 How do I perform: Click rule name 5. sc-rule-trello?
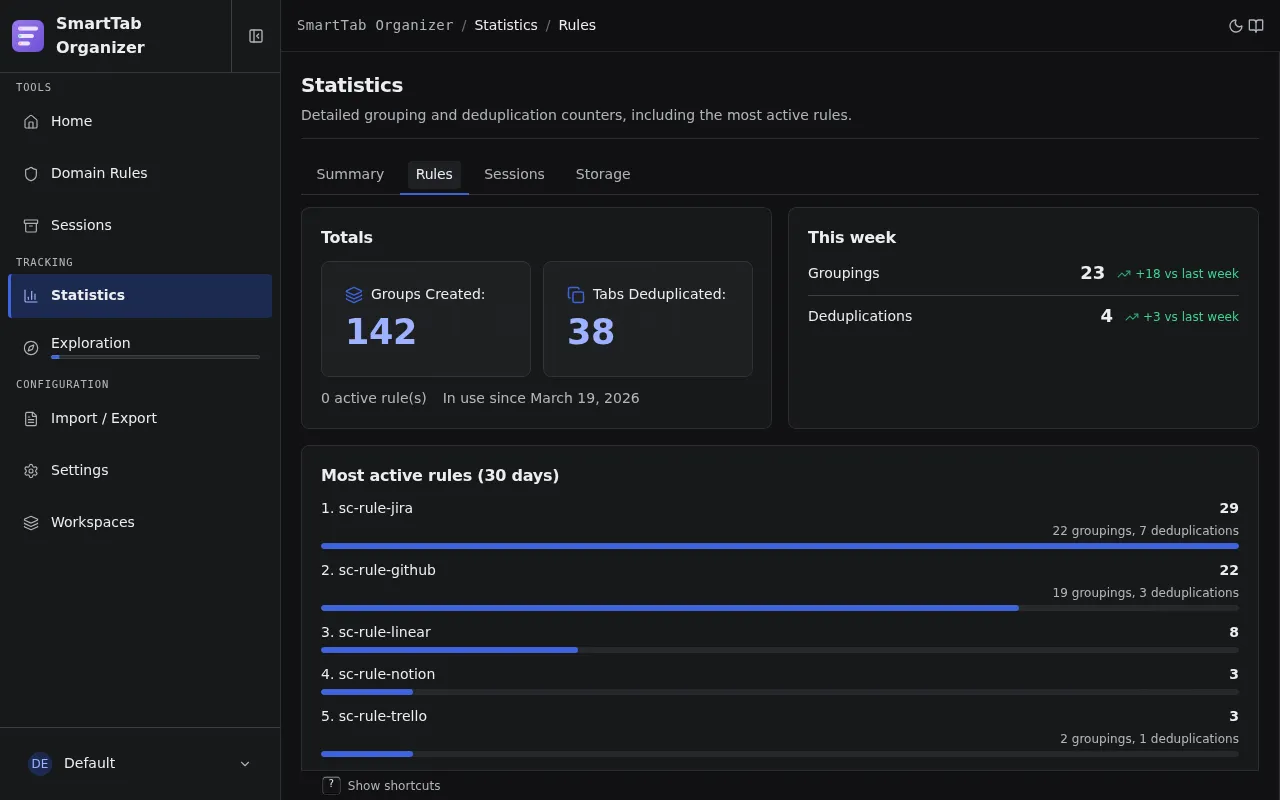point(374,716)
